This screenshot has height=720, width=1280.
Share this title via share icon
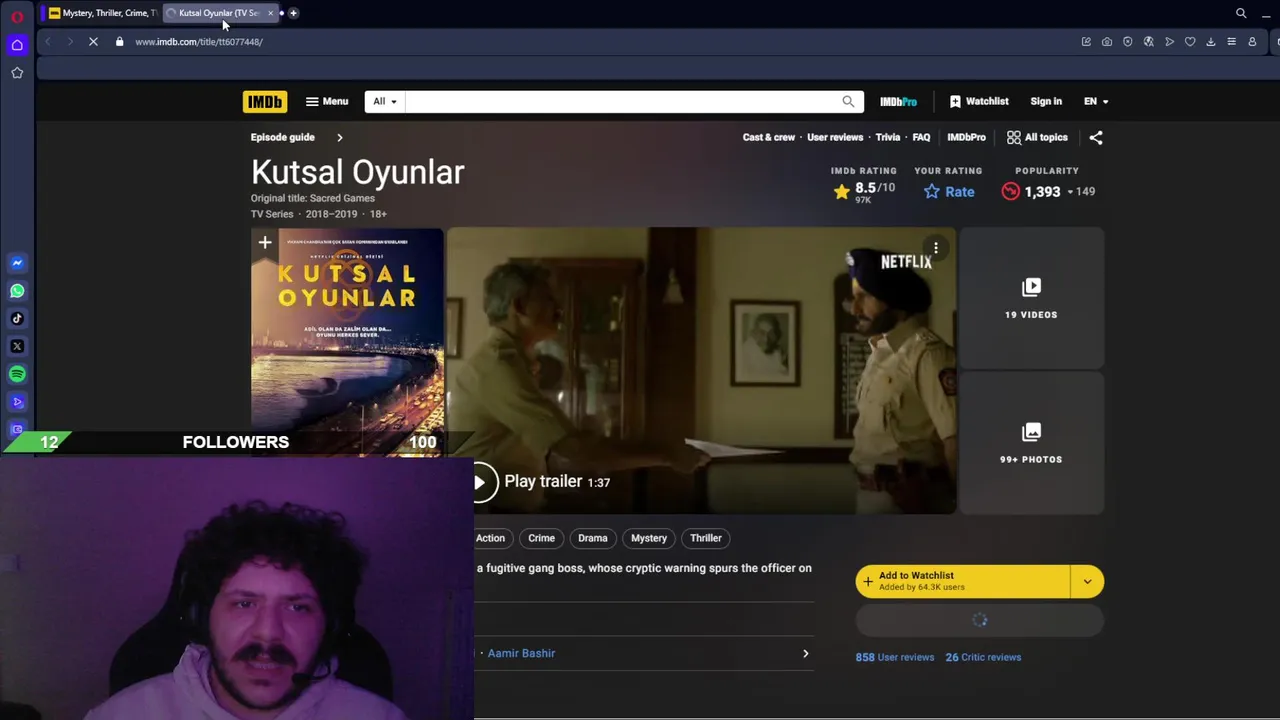(x=1096, y=138)
